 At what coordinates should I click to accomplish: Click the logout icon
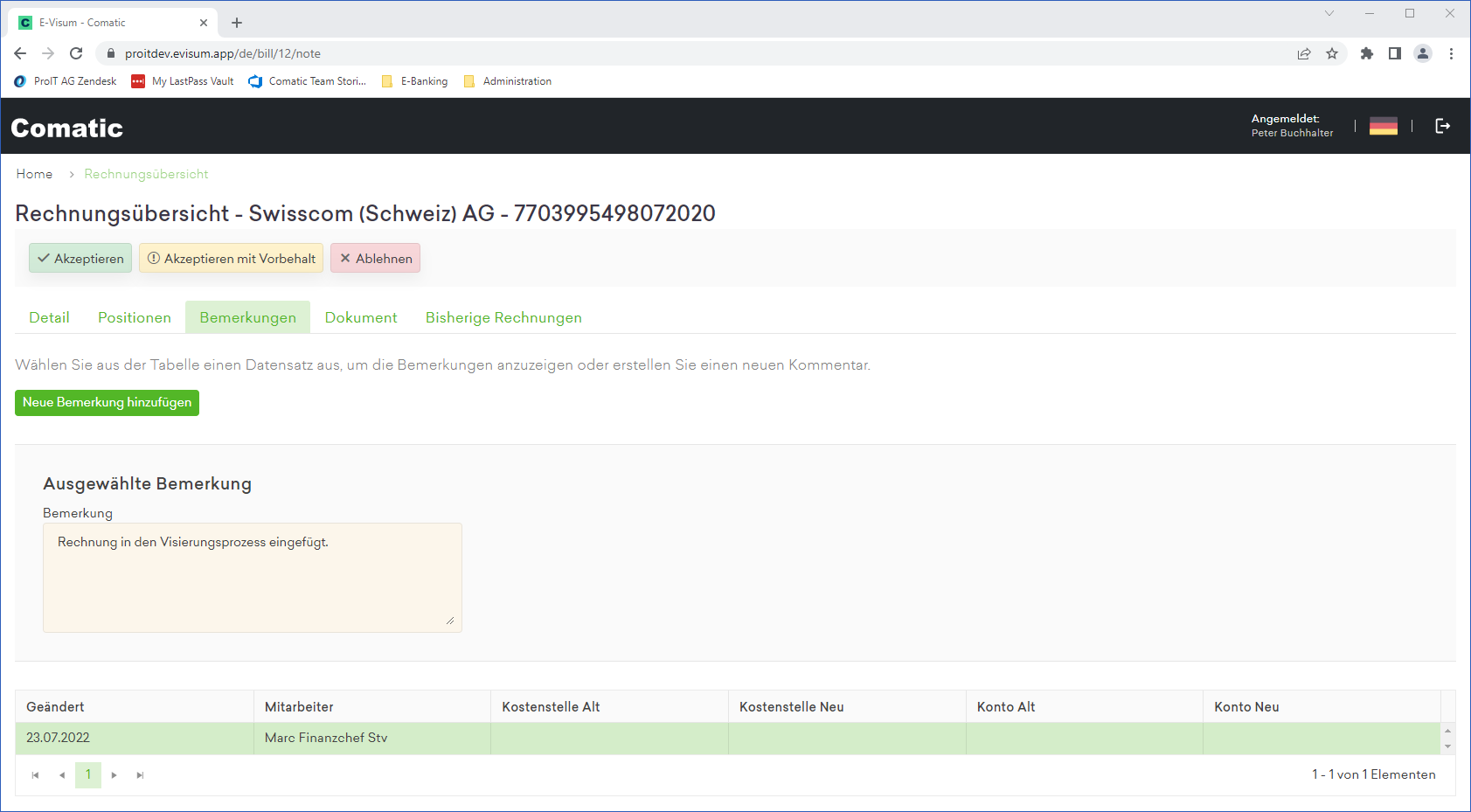click(x=1443, y=126)
